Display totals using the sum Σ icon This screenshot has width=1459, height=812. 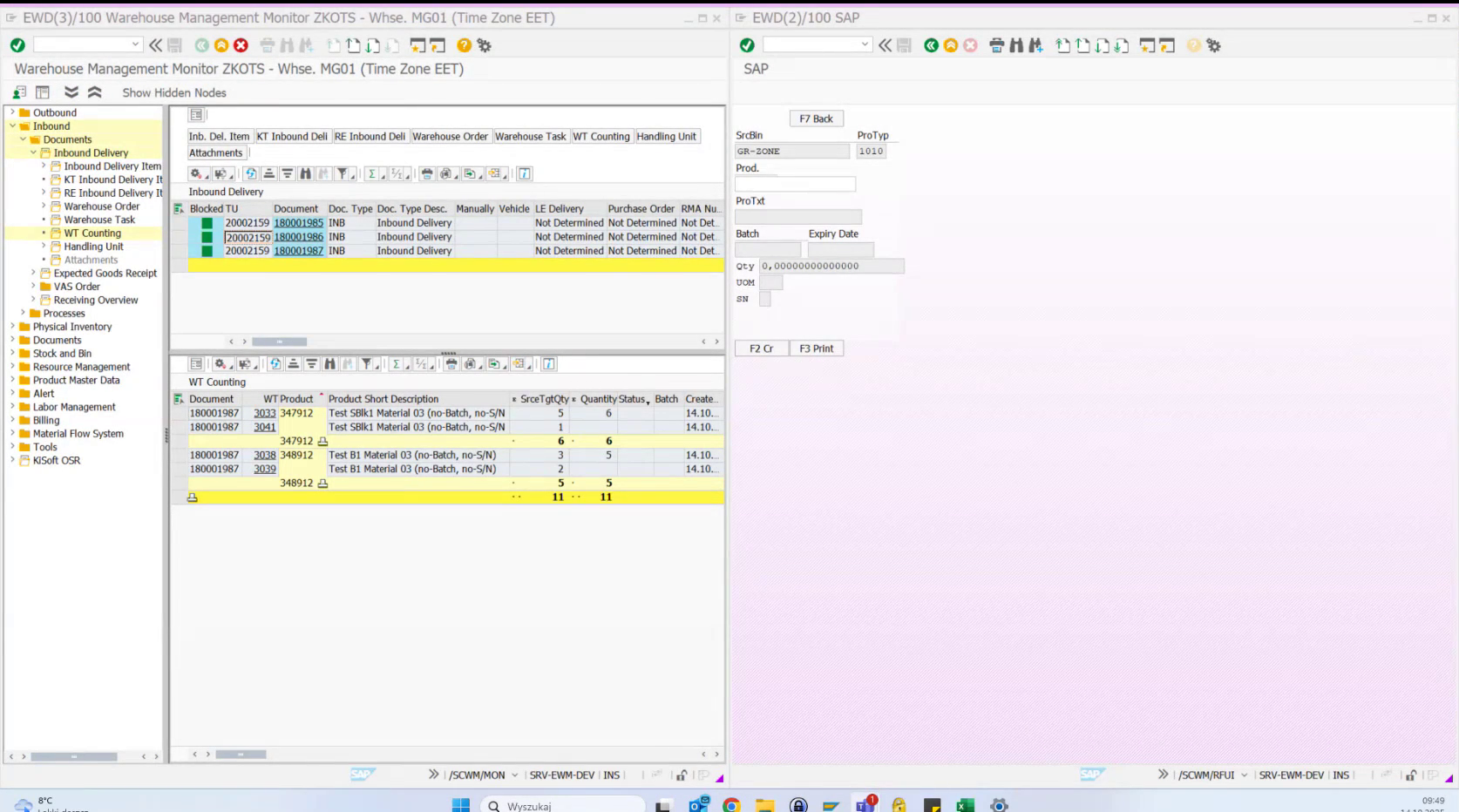(372, 173)
